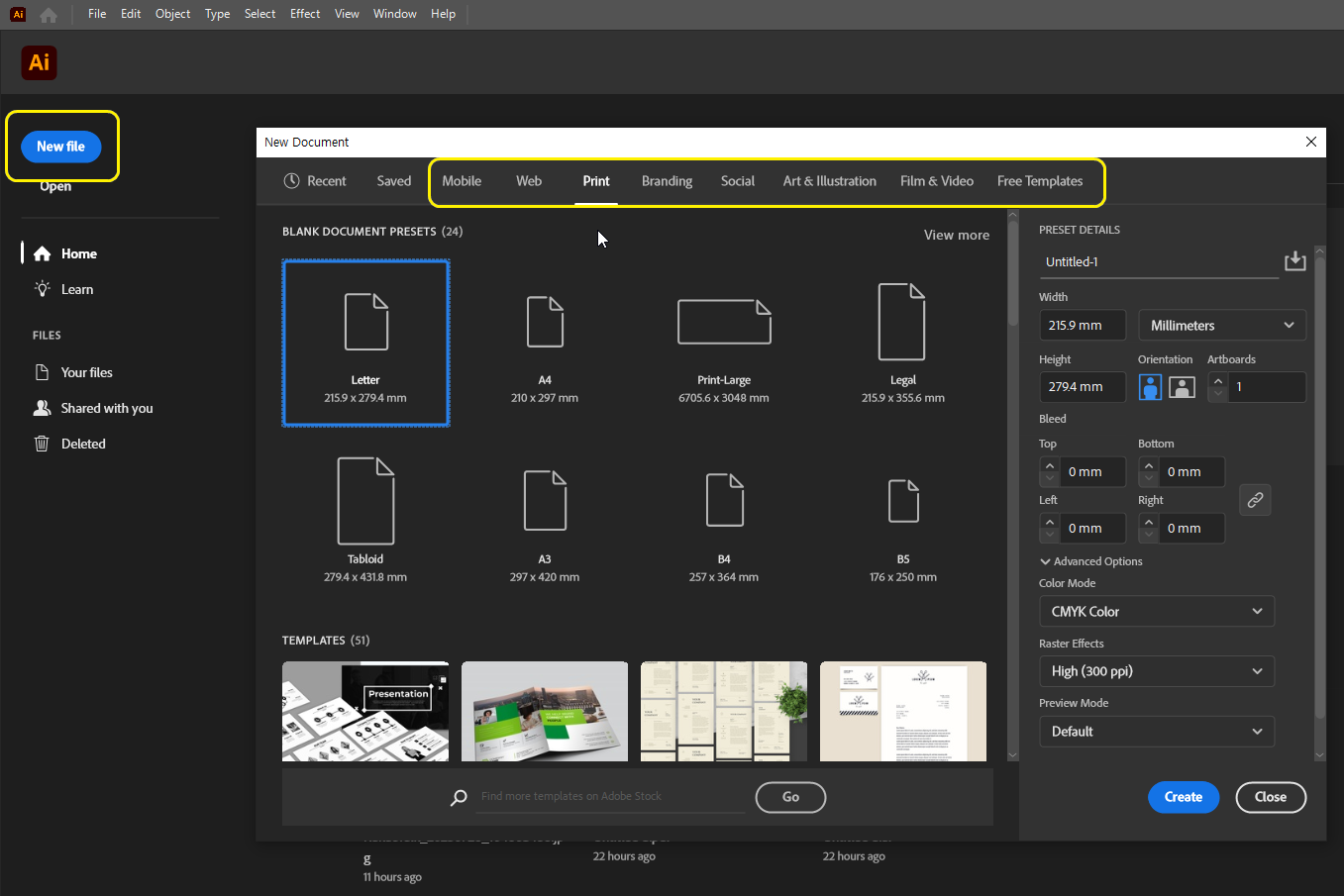This screenshot has width=1344, height=896.
Task: Open the Effect menu
Action: coord(305,14)
